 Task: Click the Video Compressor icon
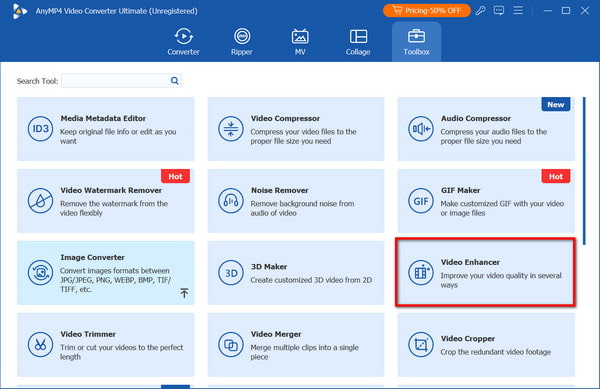[x=231, y=129]
